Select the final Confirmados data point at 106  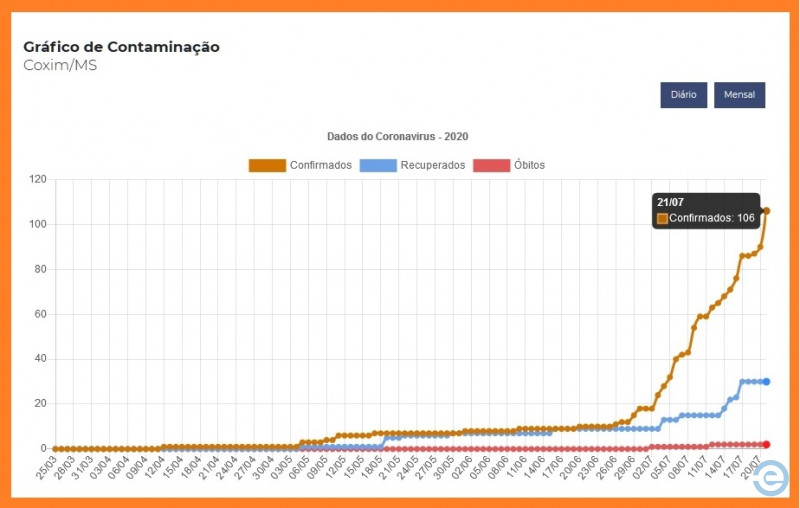[x=766, y=211]
